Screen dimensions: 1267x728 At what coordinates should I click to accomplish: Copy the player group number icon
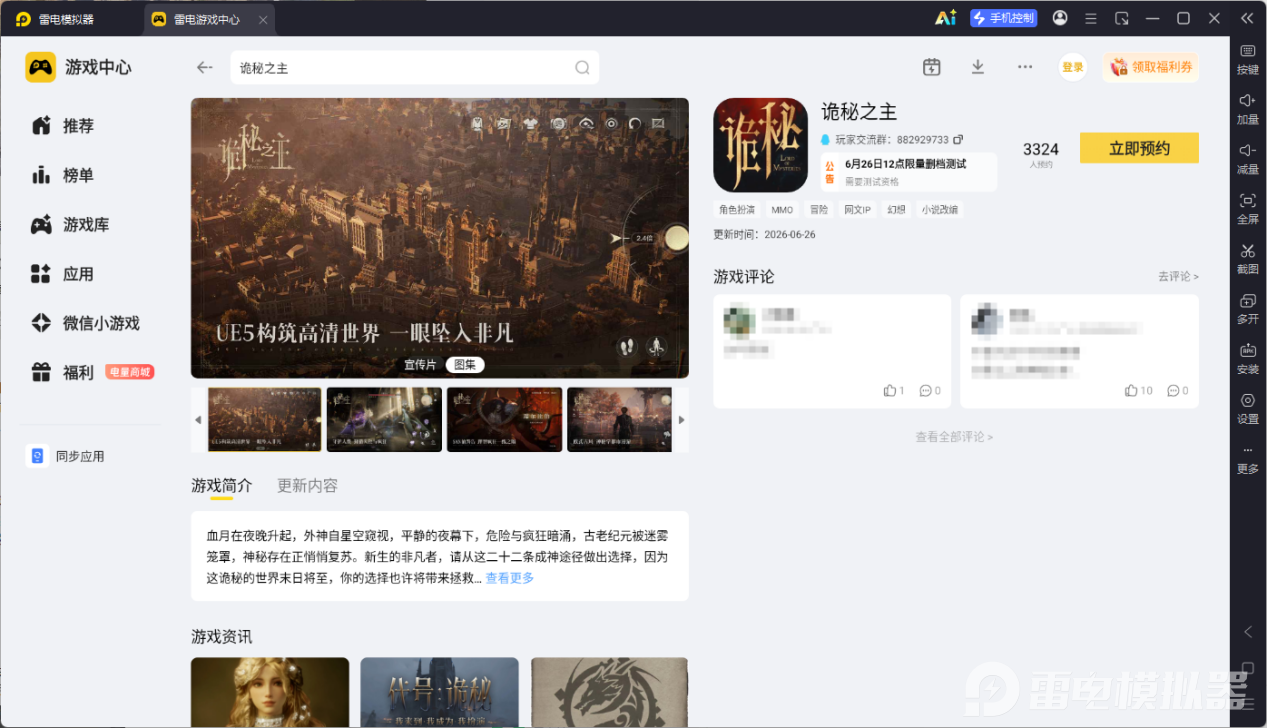tap(958, 139)
